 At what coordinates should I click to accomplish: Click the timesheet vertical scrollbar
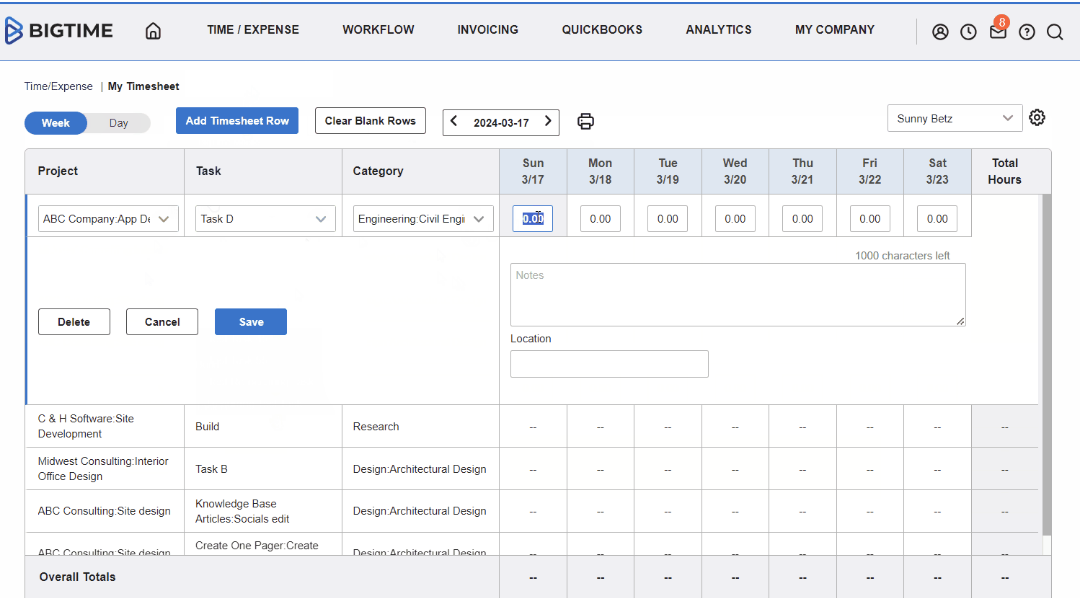(1046, 365)
